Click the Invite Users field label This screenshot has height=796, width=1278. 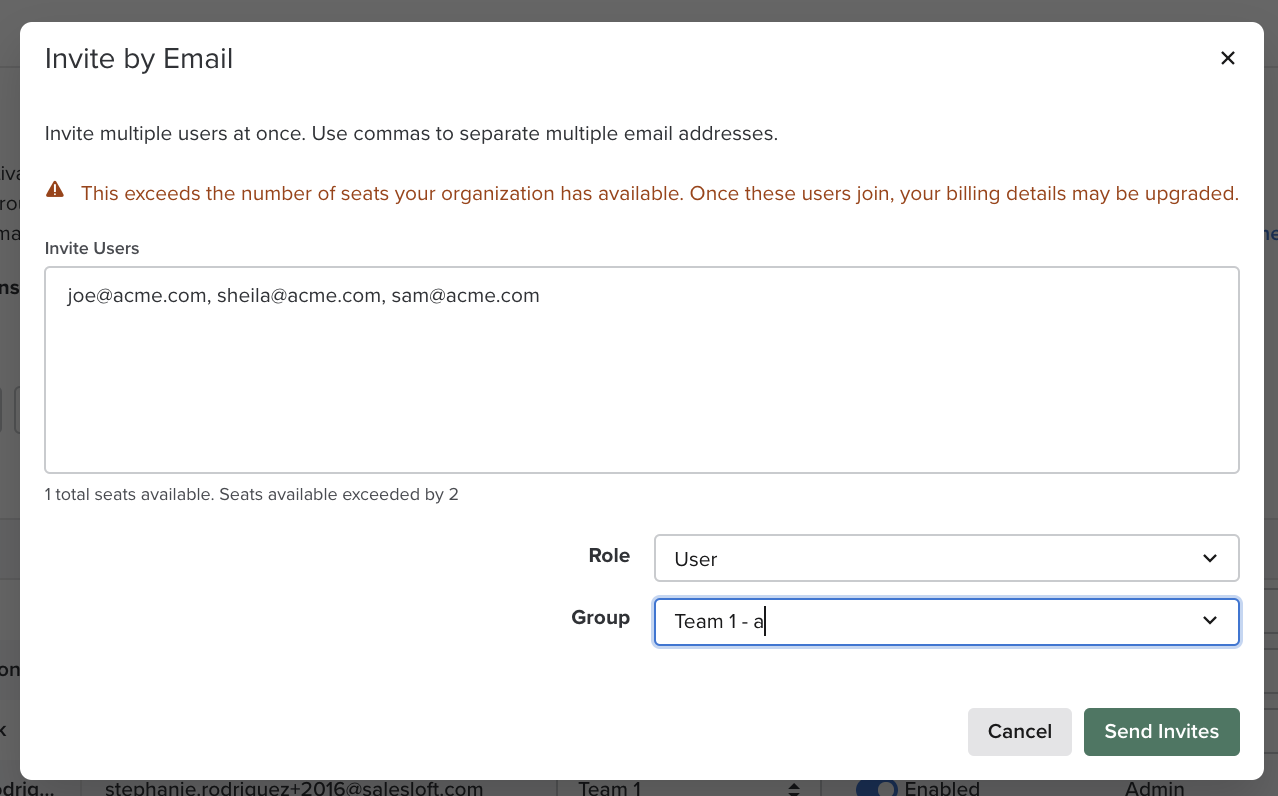pos(92,248)
